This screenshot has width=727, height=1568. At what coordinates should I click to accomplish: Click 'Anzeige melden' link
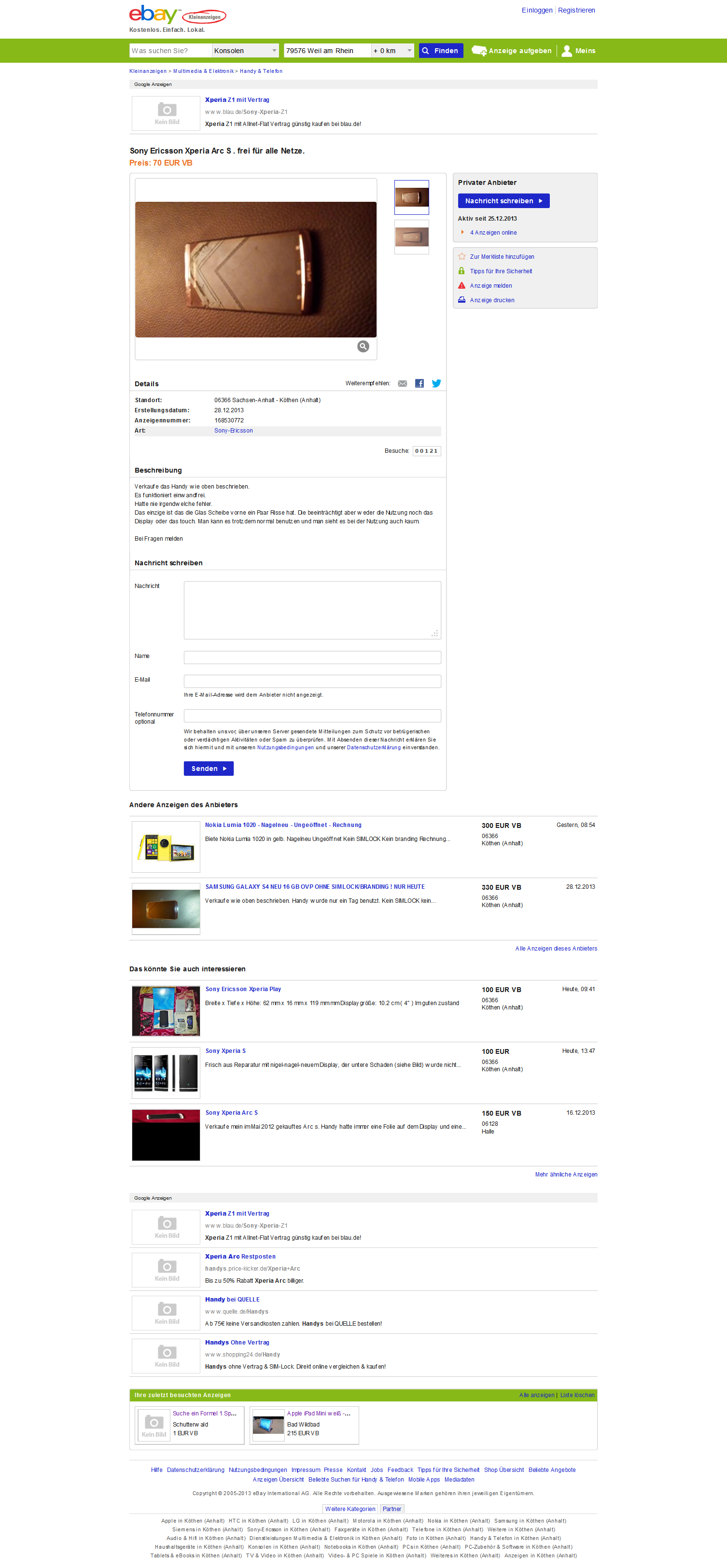(491, 286)
